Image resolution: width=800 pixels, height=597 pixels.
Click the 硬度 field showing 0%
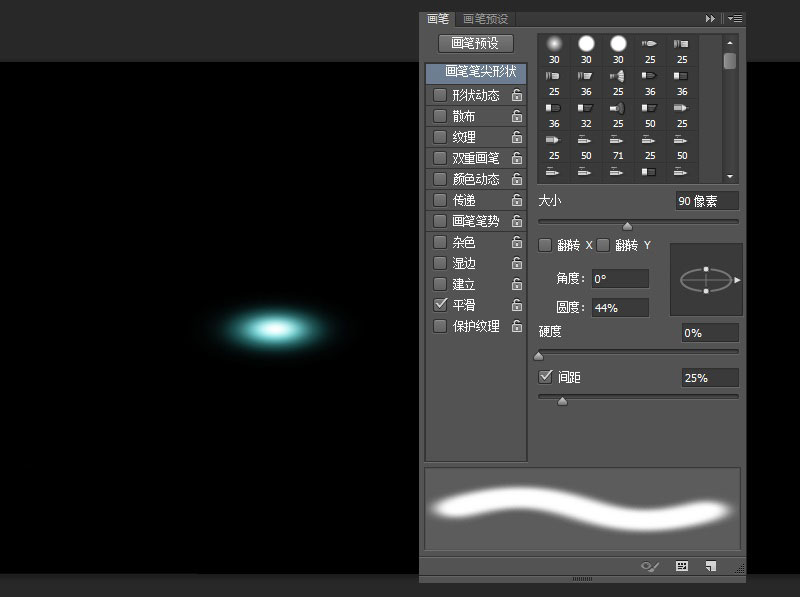click(x=710, y=333)
